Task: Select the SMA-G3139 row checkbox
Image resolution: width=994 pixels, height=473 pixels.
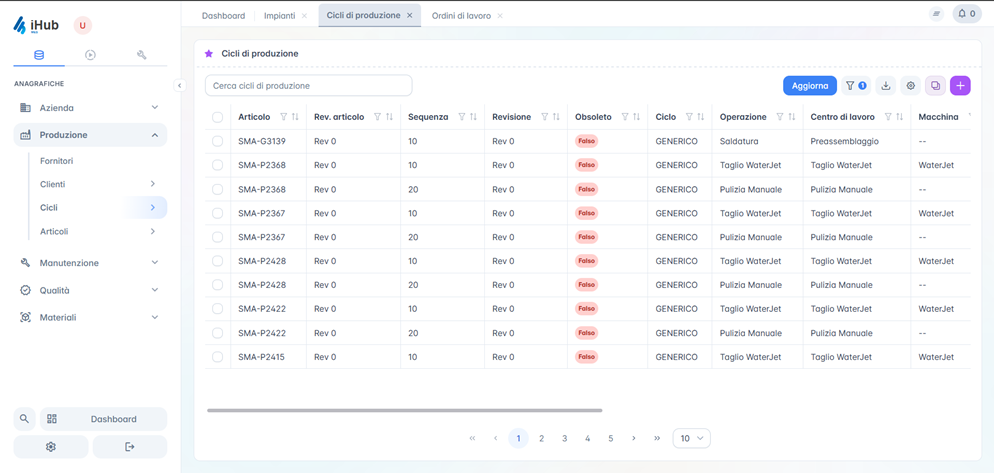Action: [x=217, y=141]
